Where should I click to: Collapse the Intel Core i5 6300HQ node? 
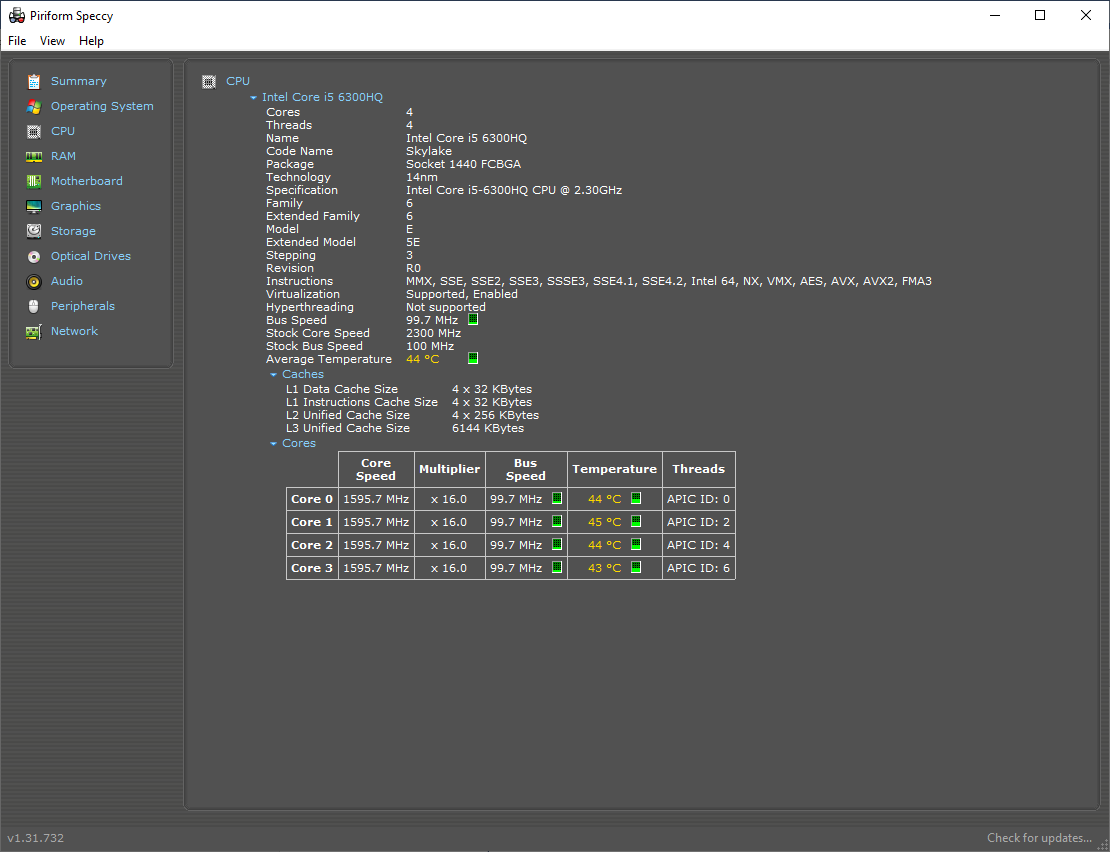click(x=255, y=97)
